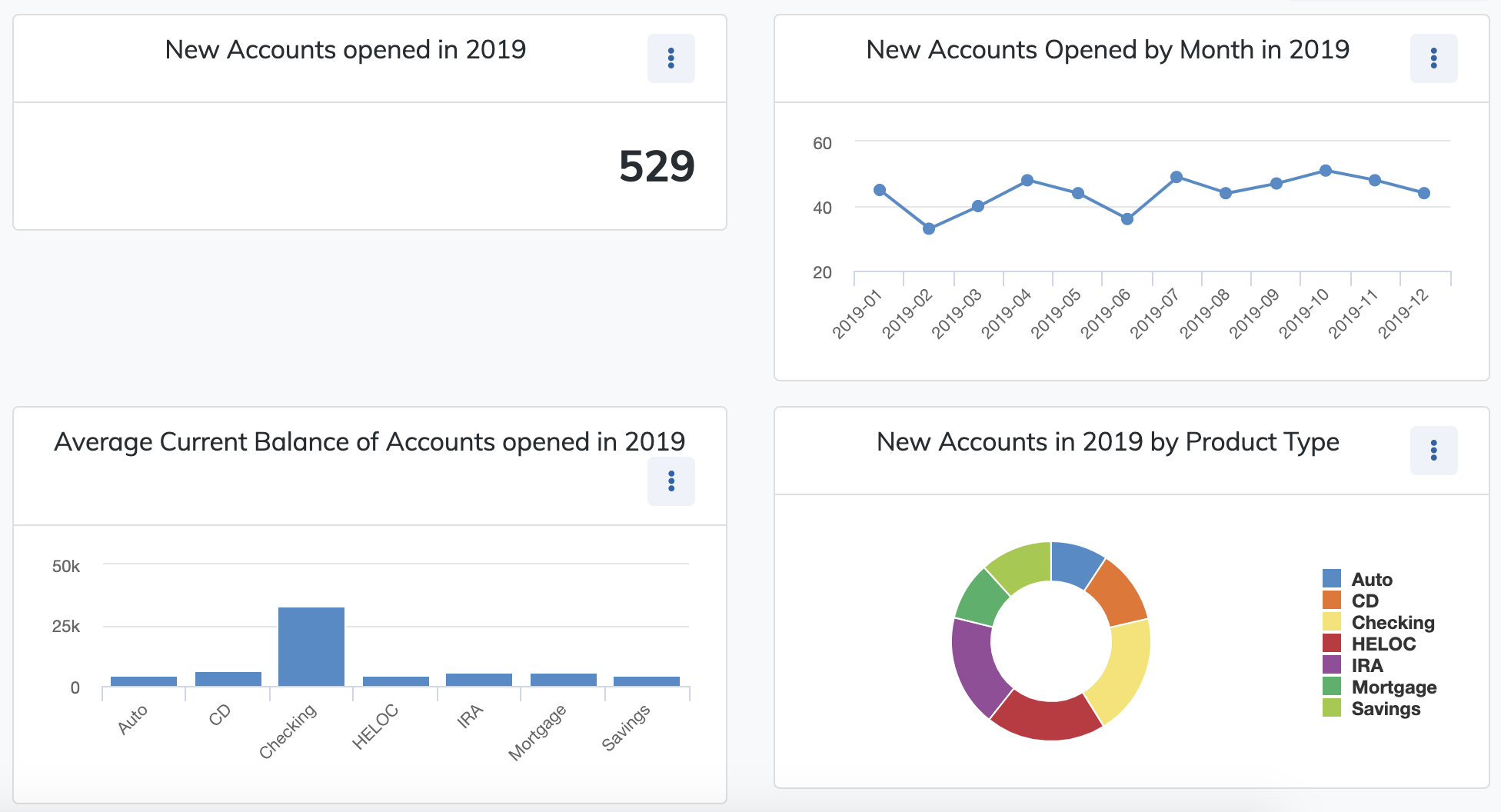Toggle the Savings legend label
The height and width of the screenshot is (812, 1501).
click(1386, 708)
